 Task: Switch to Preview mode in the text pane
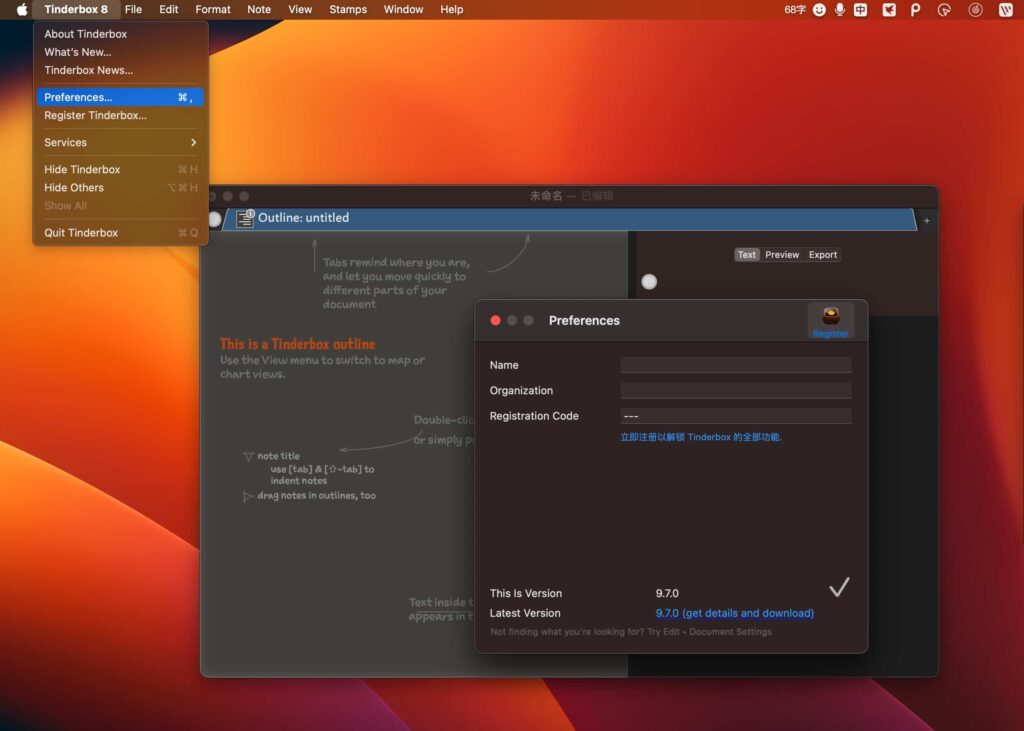(x=782, y=254)
